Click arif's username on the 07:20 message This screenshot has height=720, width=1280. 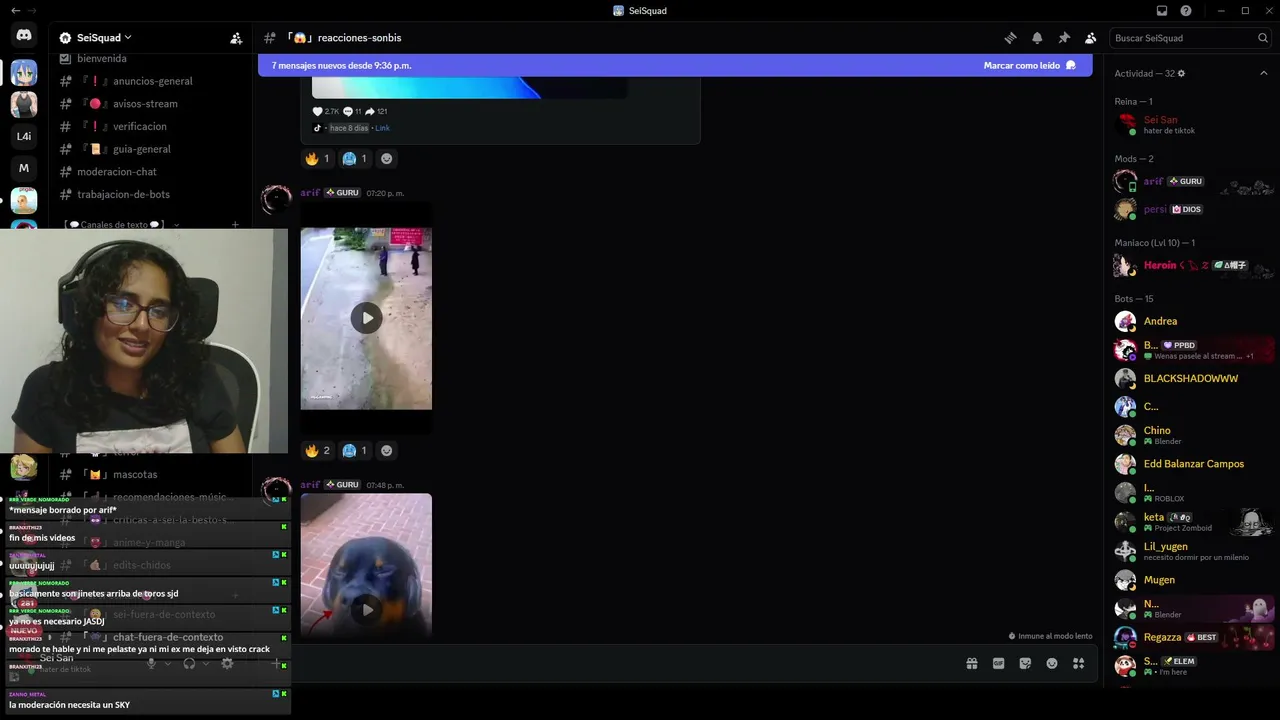tap(310, 193)
